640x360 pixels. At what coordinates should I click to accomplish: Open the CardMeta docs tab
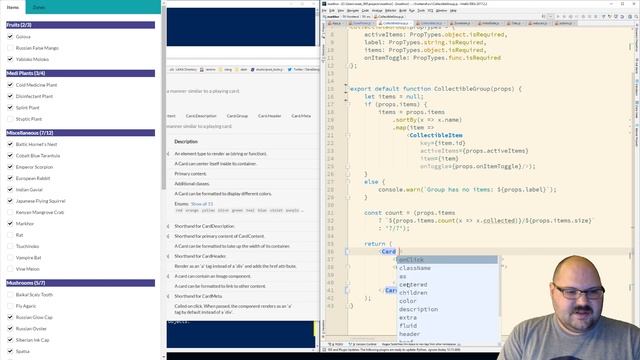[301, 116]
